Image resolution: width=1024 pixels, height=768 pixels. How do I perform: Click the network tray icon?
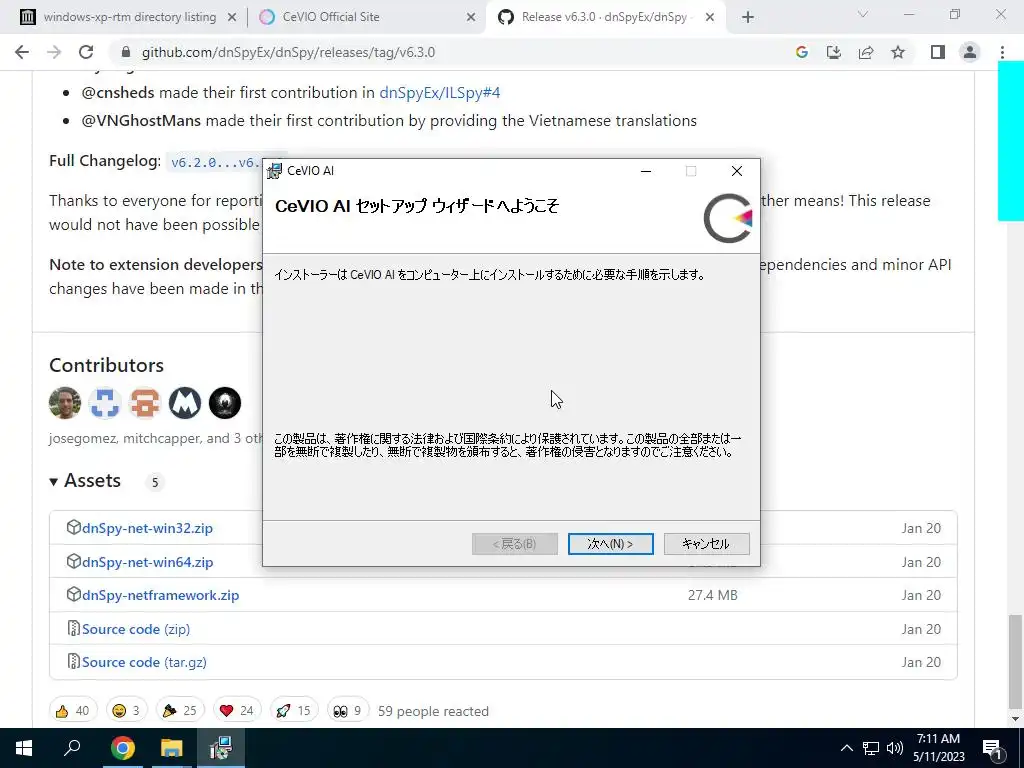(871, 748)
